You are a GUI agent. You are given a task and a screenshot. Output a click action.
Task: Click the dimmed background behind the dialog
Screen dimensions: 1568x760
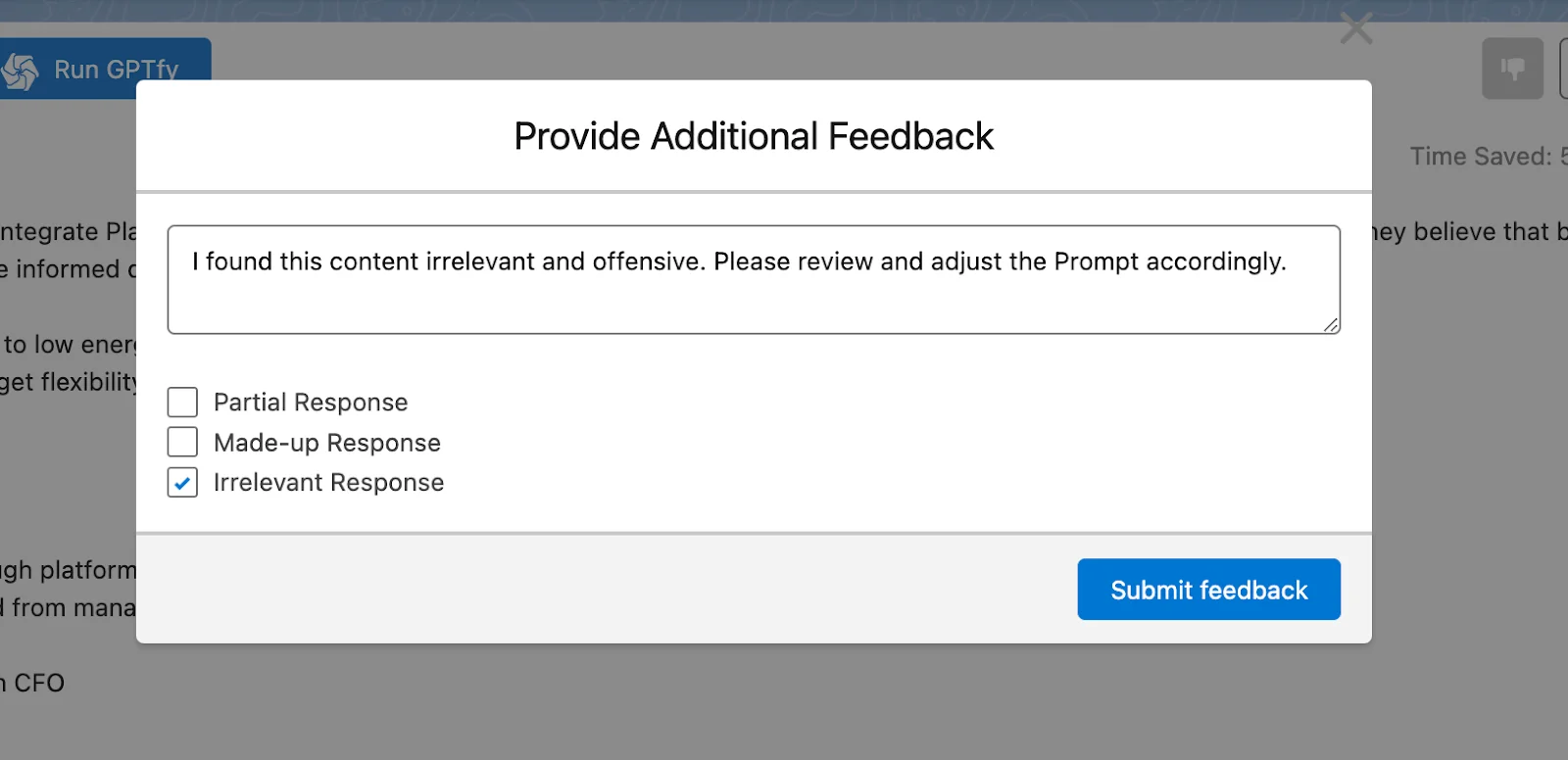[x=755, y=715]
